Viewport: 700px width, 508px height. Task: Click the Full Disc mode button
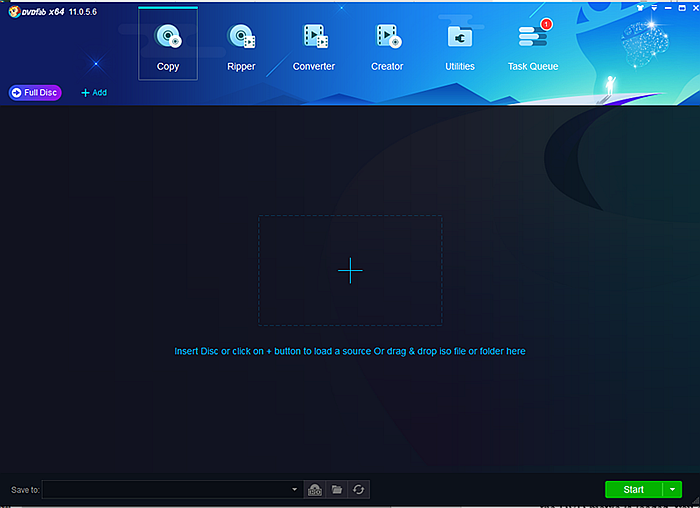[x=35, y=92]
